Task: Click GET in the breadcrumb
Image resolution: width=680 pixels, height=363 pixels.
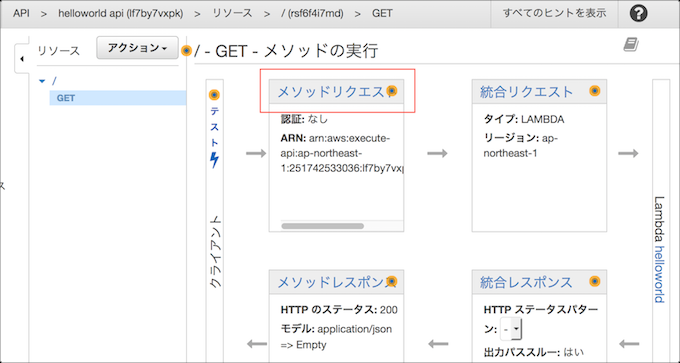Action: [382, 13]
